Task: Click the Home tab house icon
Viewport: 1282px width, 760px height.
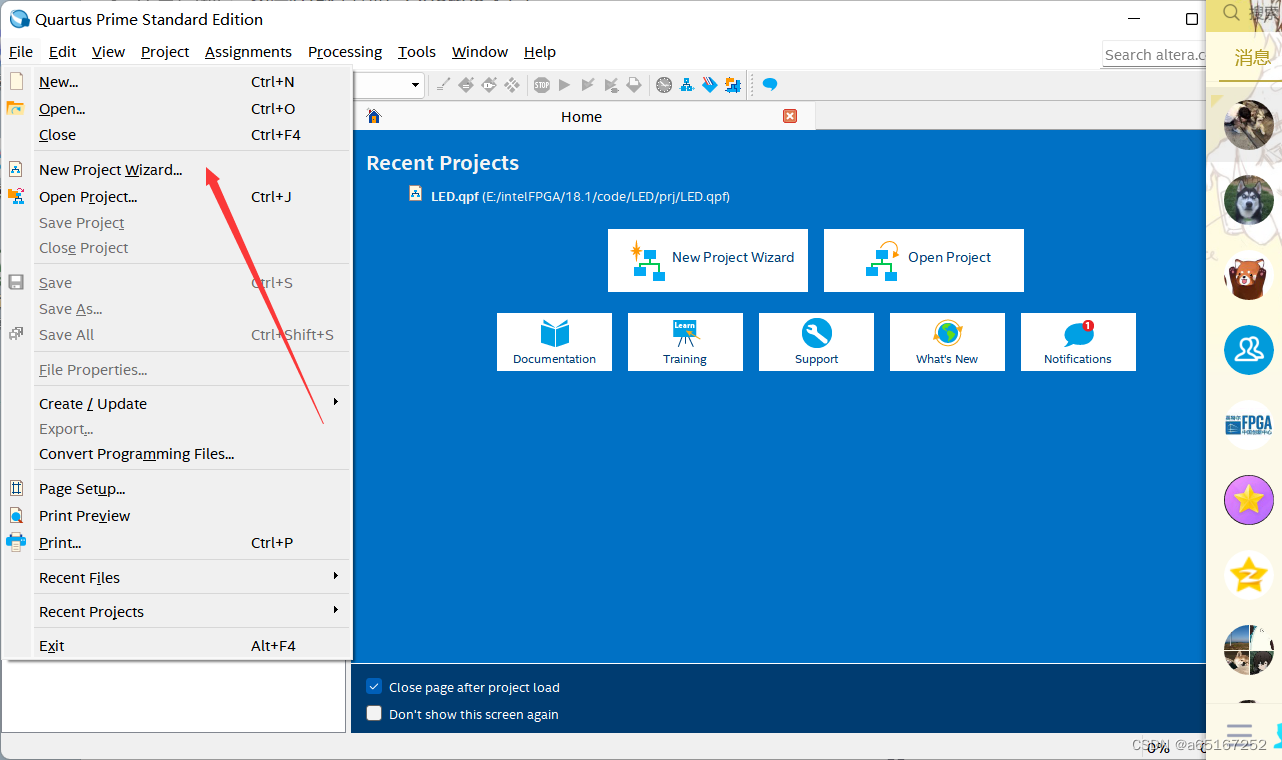Action: 374,116
